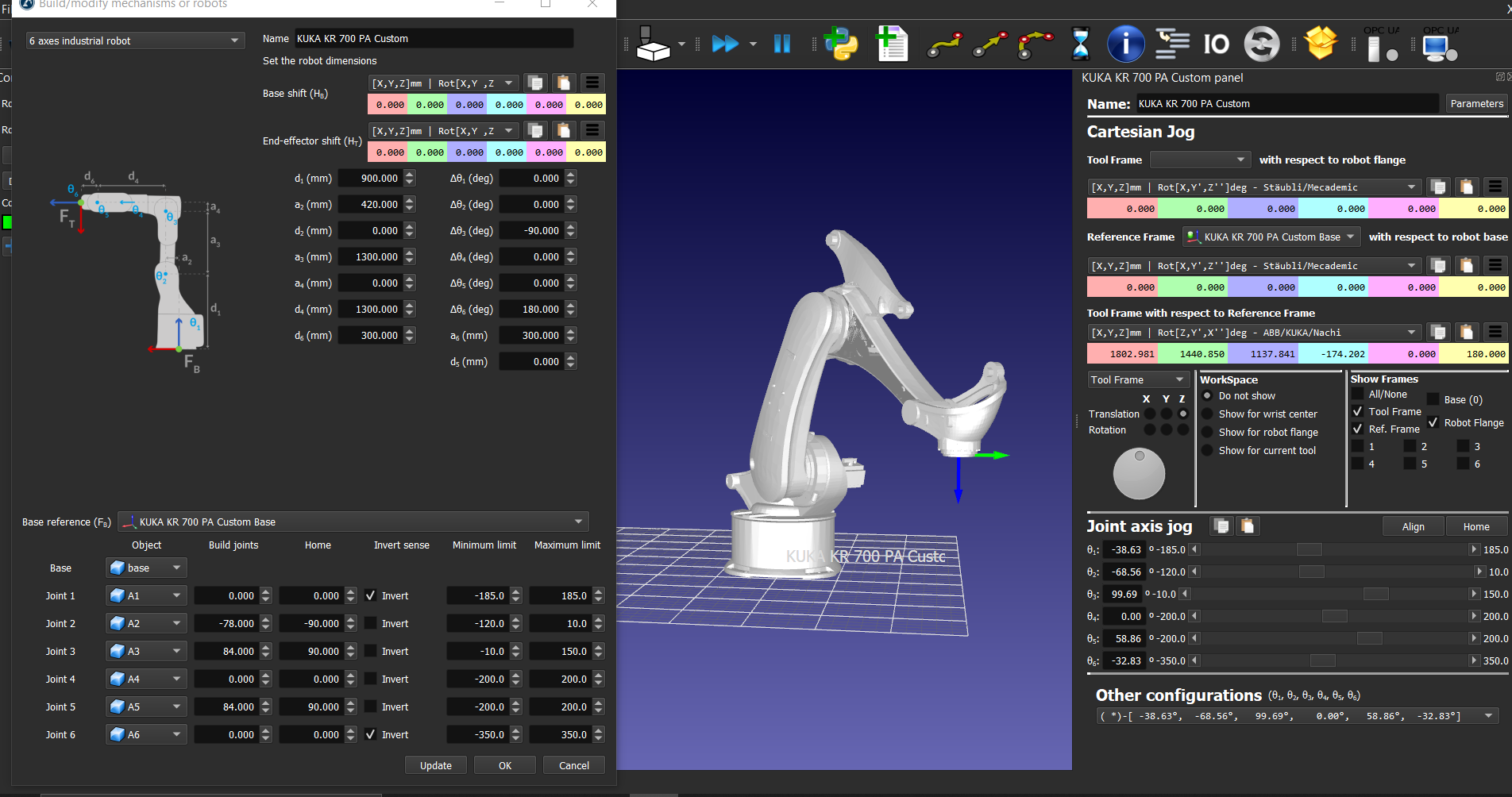The width and height of the screenshot is (1512, 797).
Task: Click the robot Name field in build dialog
Action: point(434,38)
